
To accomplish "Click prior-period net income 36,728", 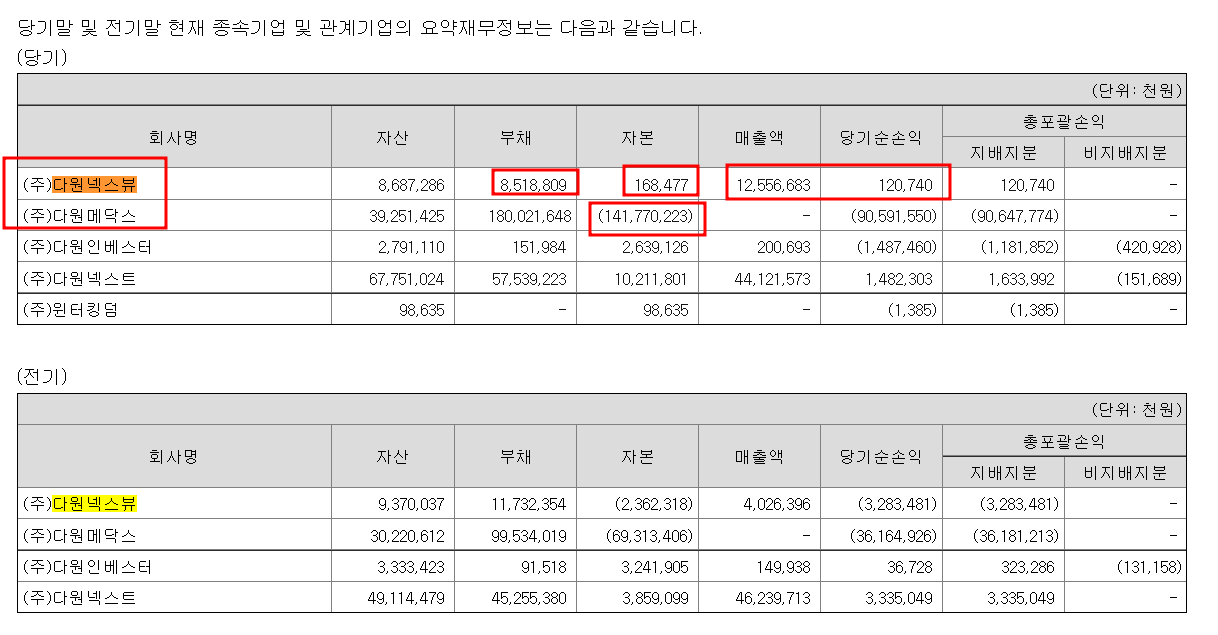I will click(x=910, y=567).
